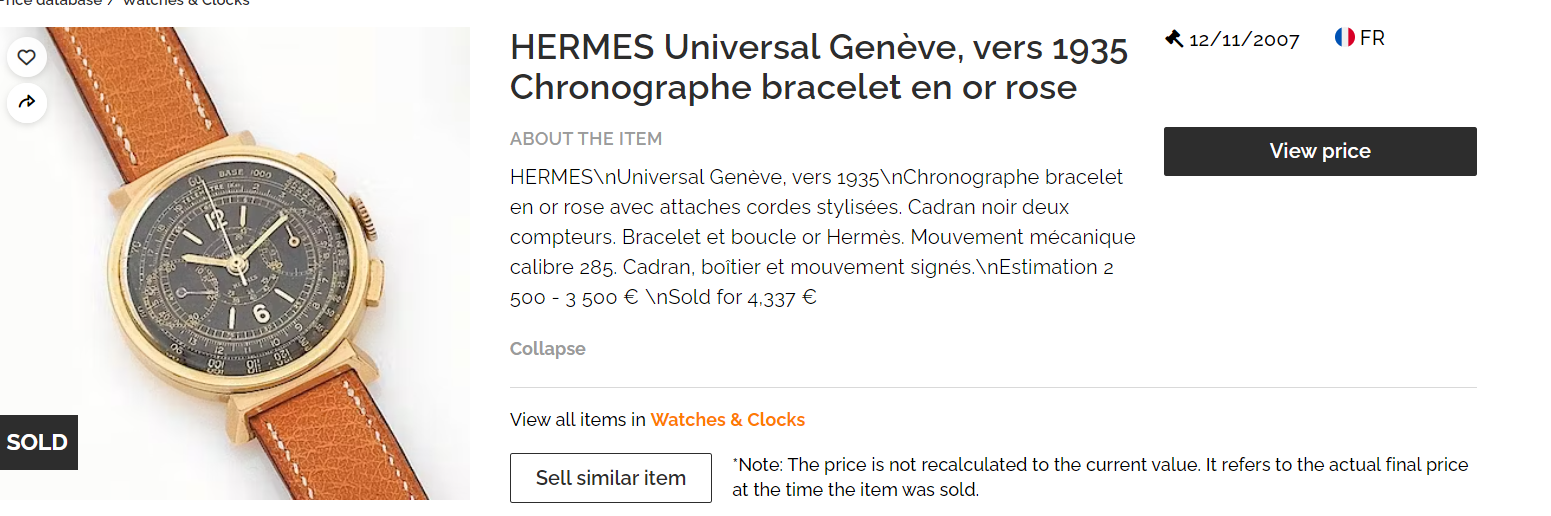1551x516 pixels.
Task: Collapse the item description
Action: coord(547,349)
